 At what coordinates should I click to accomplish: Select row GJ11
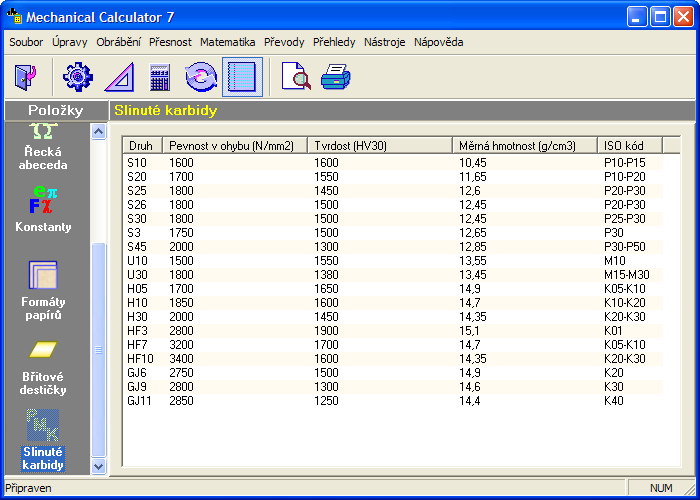393,400
